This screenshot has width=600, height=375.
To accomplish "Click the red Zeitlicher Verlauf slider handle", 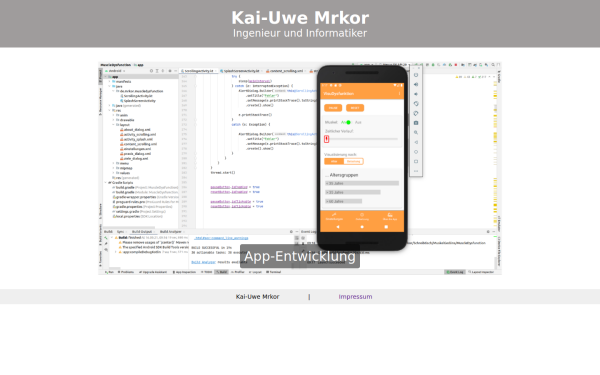I will [326, 139].
